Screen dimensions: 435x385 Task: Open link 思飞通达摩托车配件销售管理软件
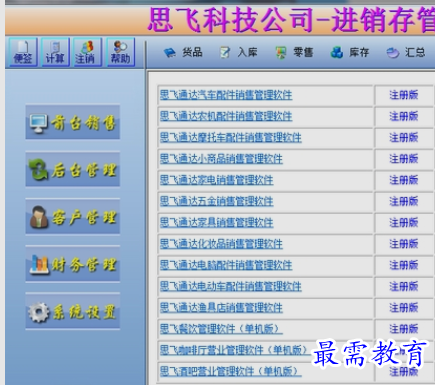231,138
